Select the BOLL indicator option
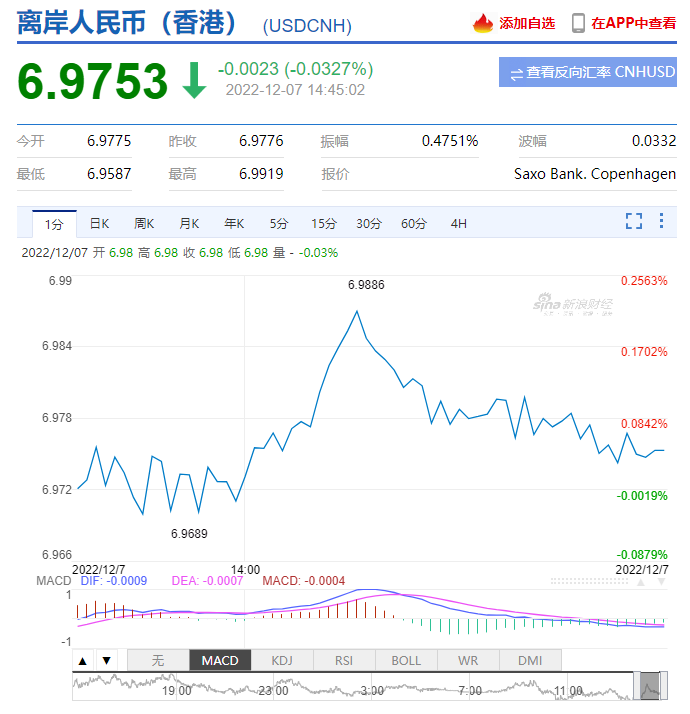Viewport: 690px width, 714px height. click(x=406, y=660)
